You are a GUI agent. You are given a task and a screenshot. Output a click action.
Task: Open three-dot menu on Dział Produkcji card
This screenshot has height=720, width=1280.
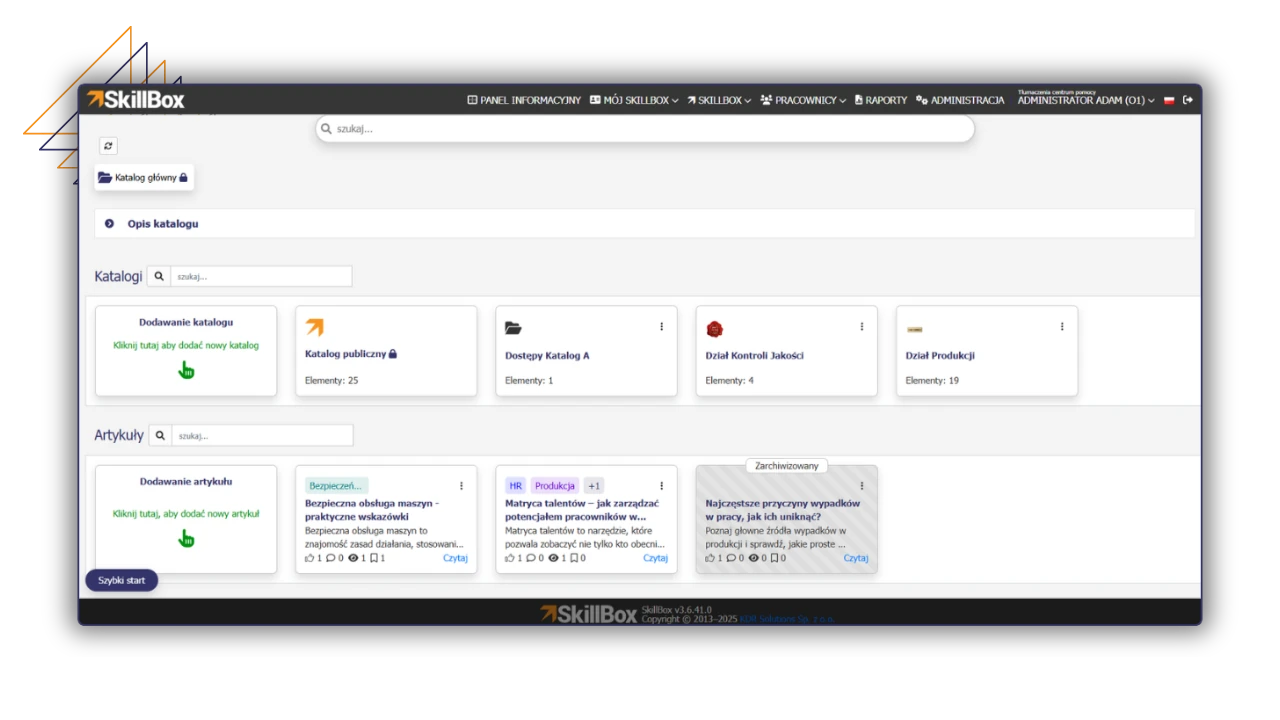pos(1061,327)
